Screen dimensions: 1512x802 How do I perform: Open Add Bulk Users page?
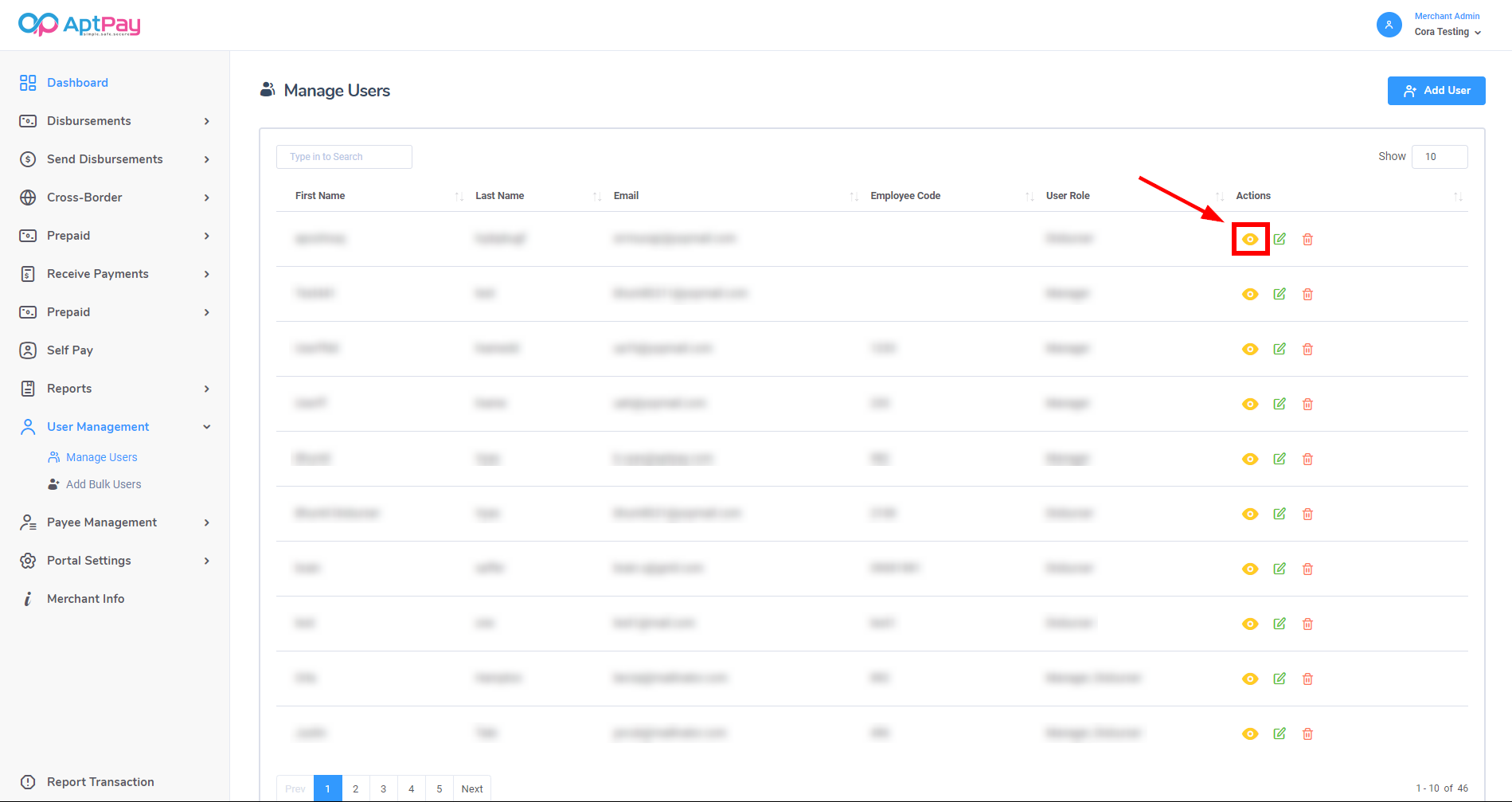(x=104, y=484)
